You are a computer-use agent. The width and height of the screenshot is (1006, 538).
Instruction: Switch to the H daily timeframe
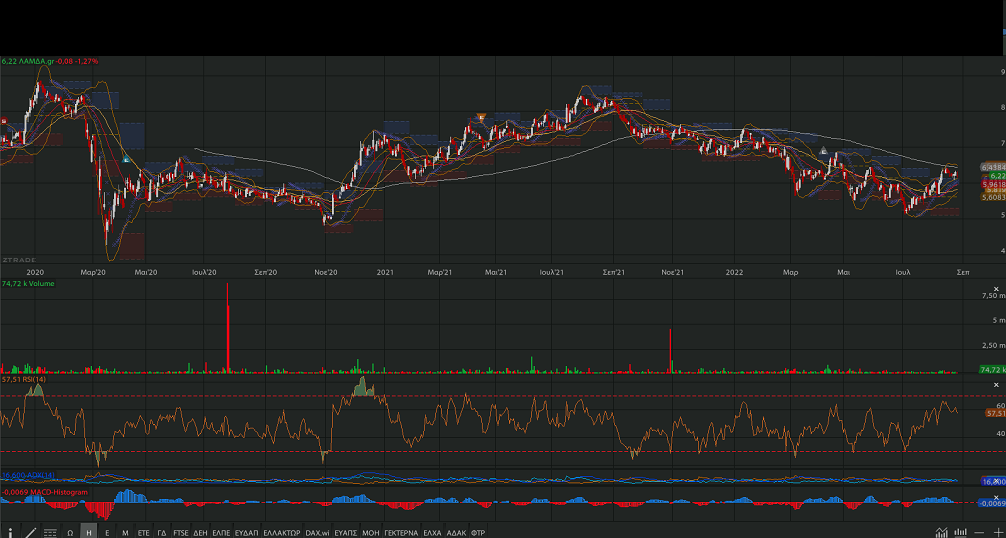pyautogui.click(x=89, y=532)
